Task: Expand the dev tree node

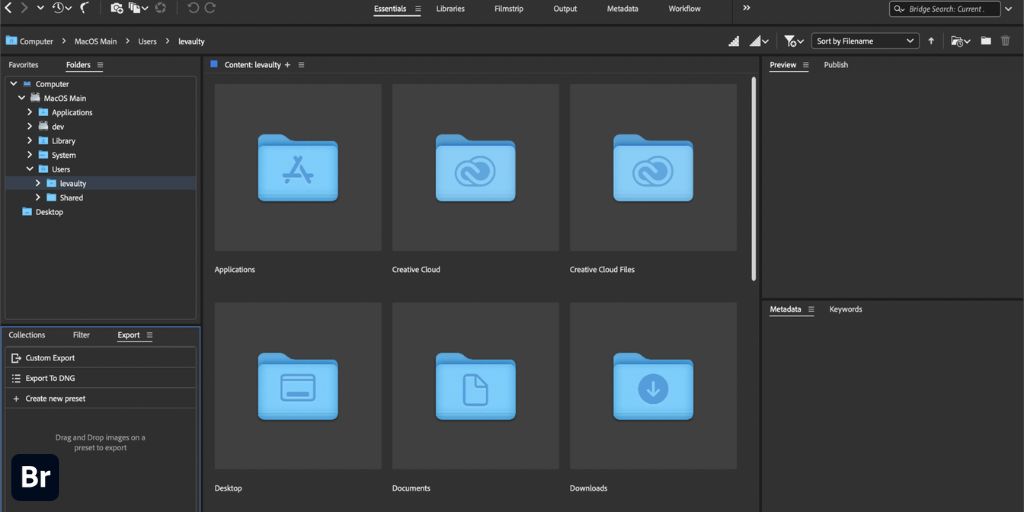Action: point(29,126)
